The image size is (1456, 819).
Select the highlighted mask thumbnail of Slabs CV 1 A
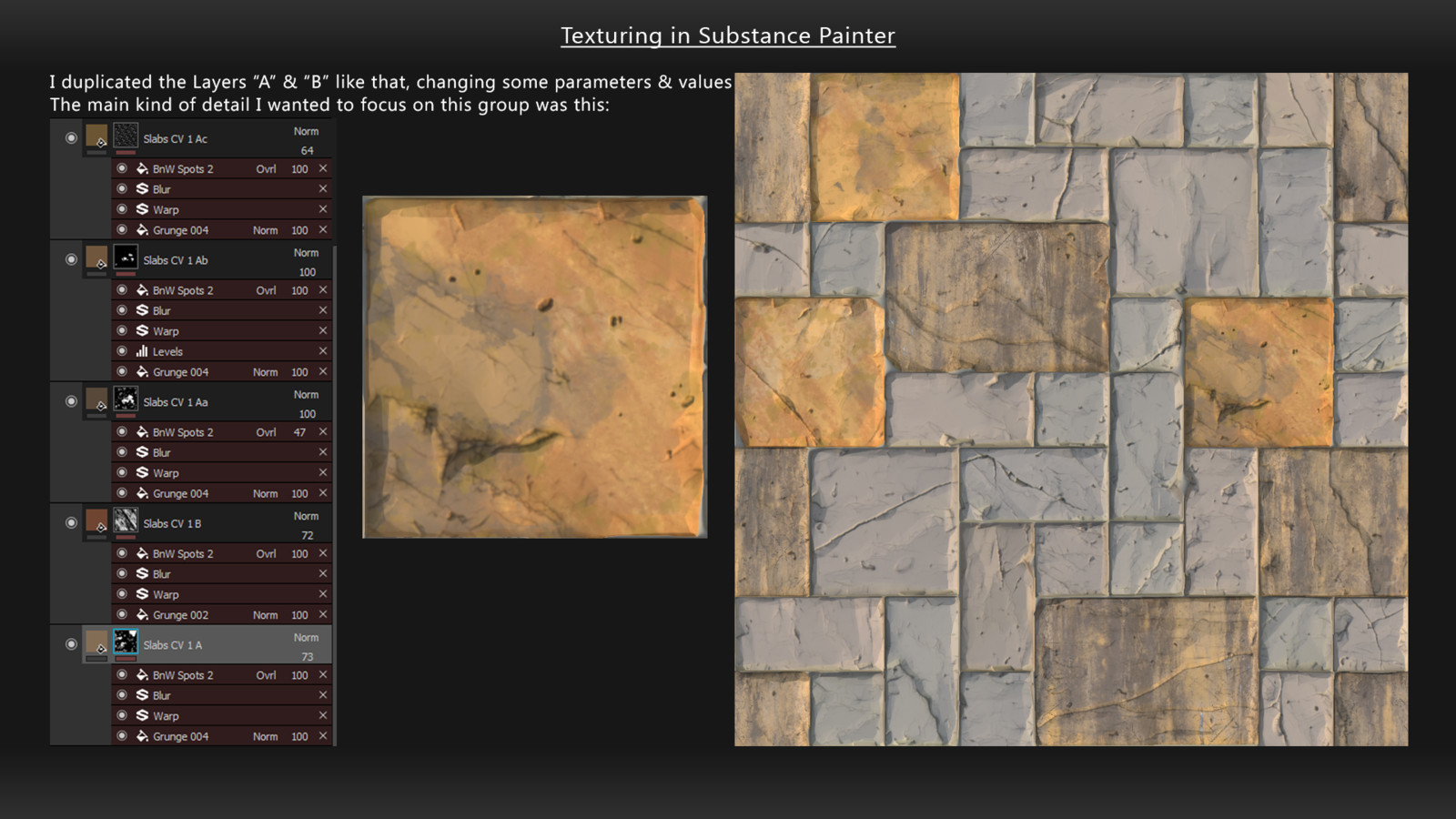tap(126, 642)
